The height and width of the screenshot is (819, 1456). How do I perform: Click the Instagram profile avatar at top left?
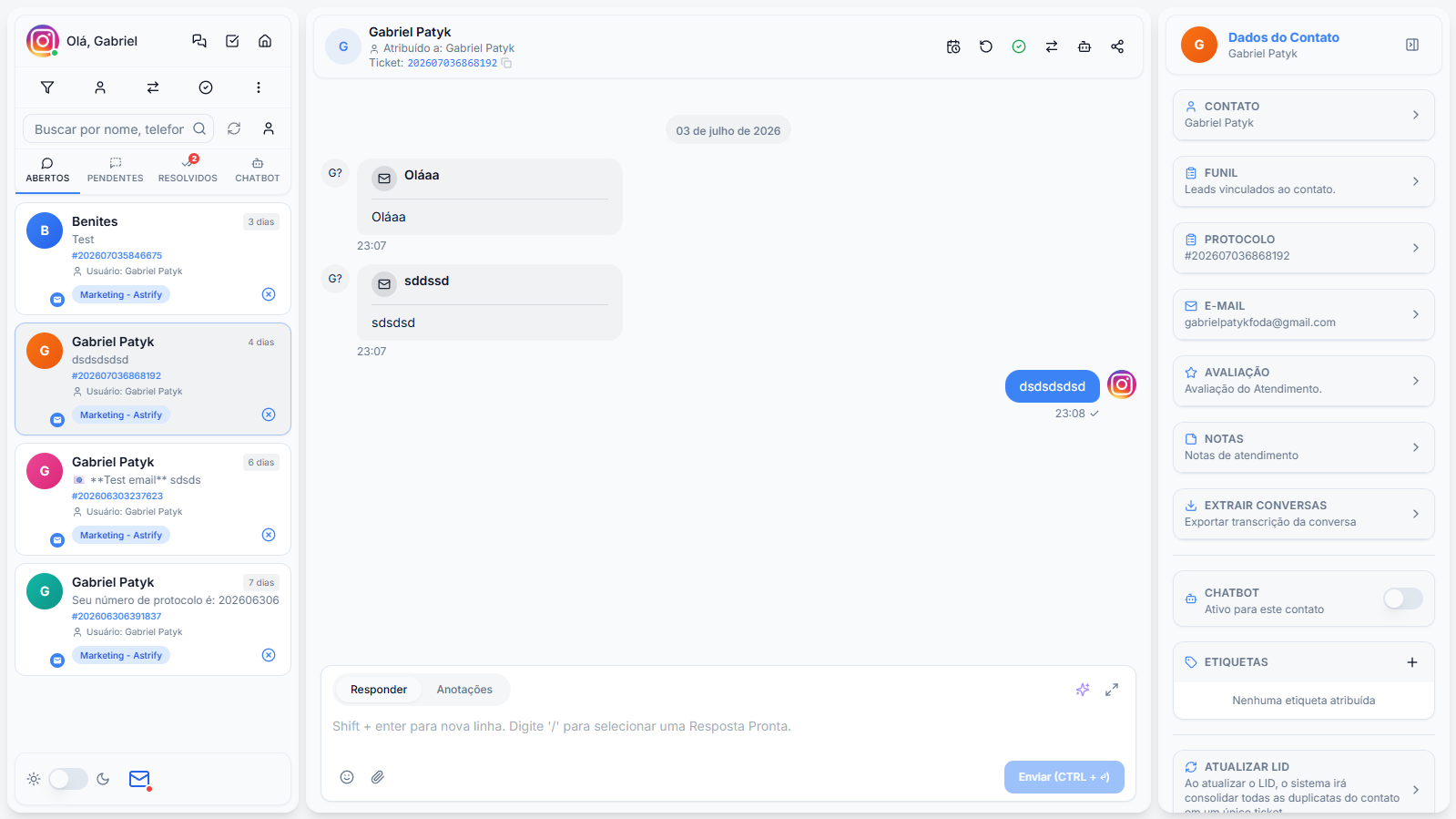click(x=43, y=41)
